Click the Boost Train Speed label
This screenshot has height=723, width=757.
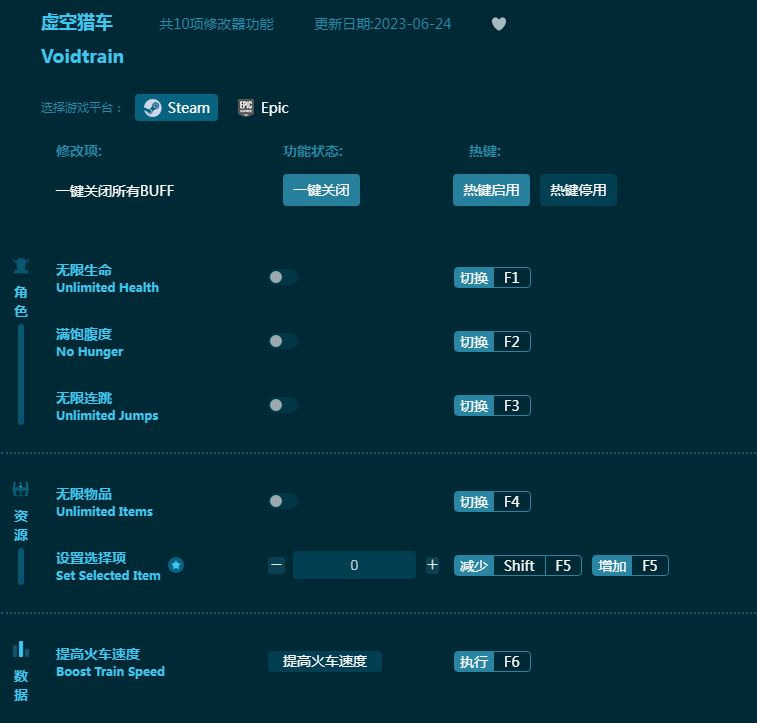click(x=110, y=672)
